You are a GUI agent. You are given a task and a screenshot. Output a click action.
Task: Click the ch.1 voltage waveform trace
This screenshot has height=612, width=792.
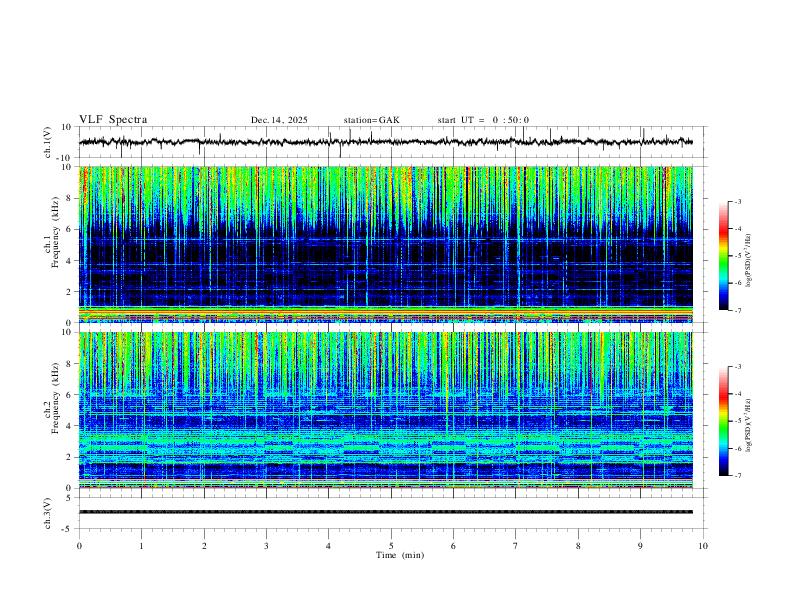(x=386, y=142)
